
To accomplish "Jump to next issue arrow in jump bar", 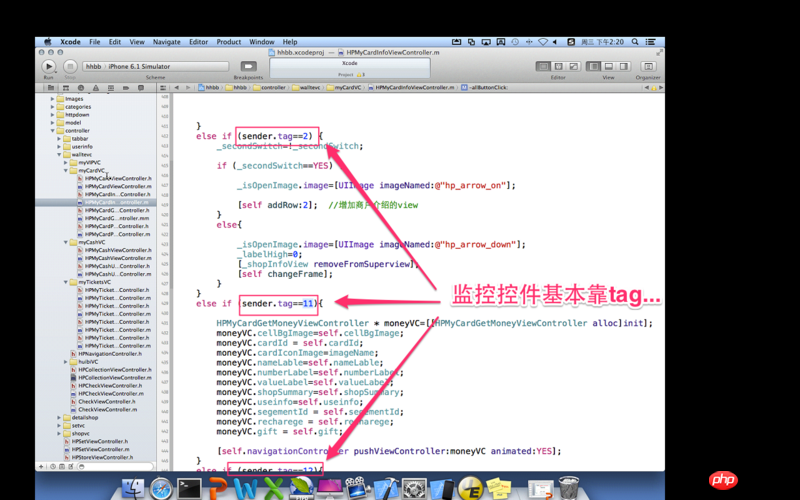I will click(661, 88).
